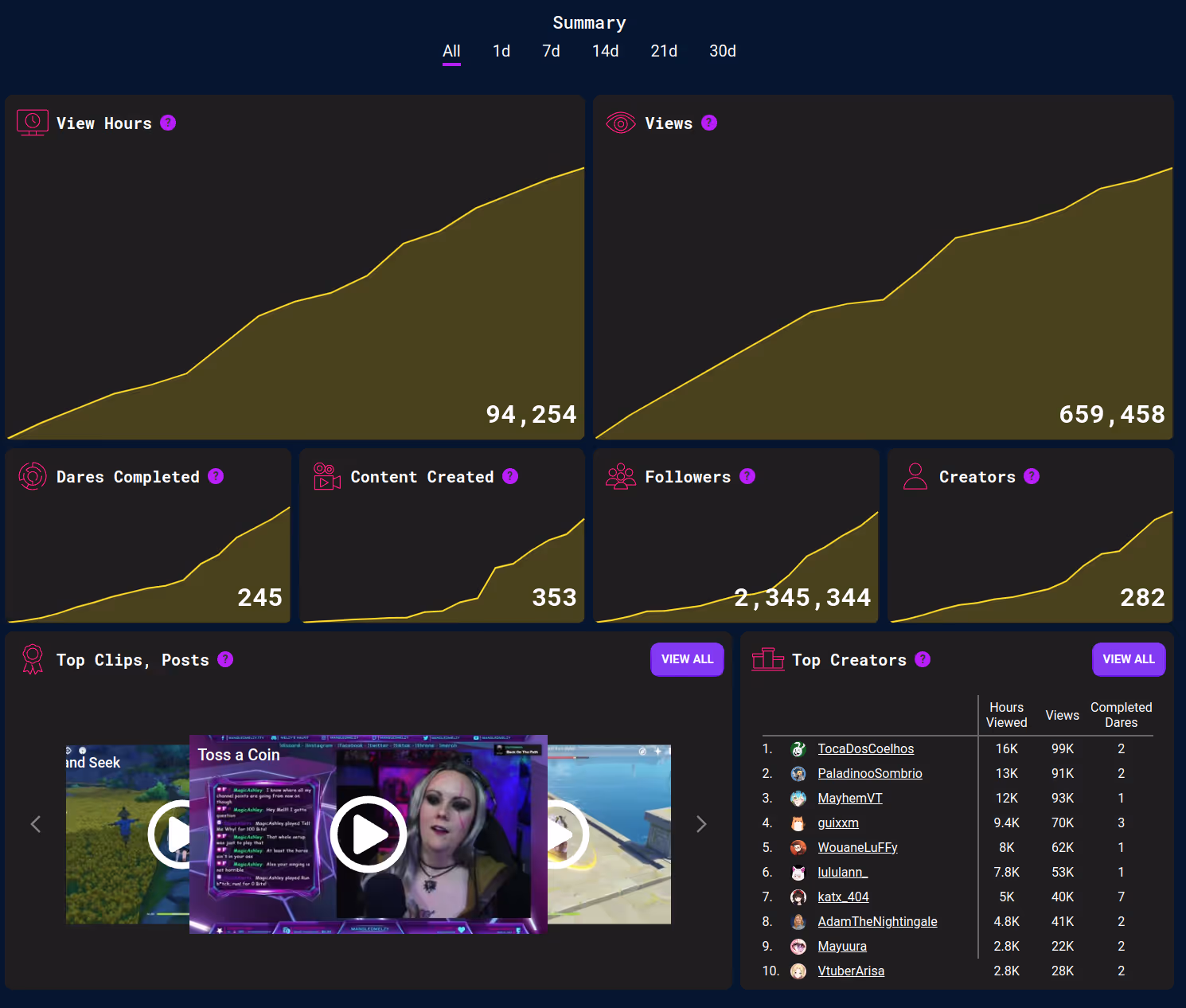Image resolution: width=1186 pixels, height=1008 pixels.
Task: Click the Content Created video icon
Action: point(326,476)
